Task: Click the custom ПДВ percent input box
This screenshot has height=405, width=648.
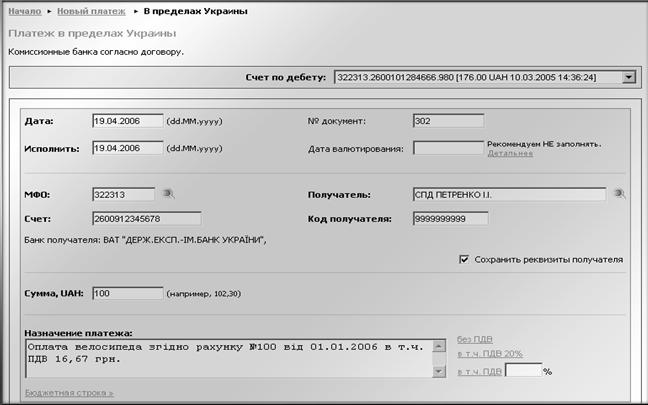Action: pyautogui.click(x=523, y=370)
